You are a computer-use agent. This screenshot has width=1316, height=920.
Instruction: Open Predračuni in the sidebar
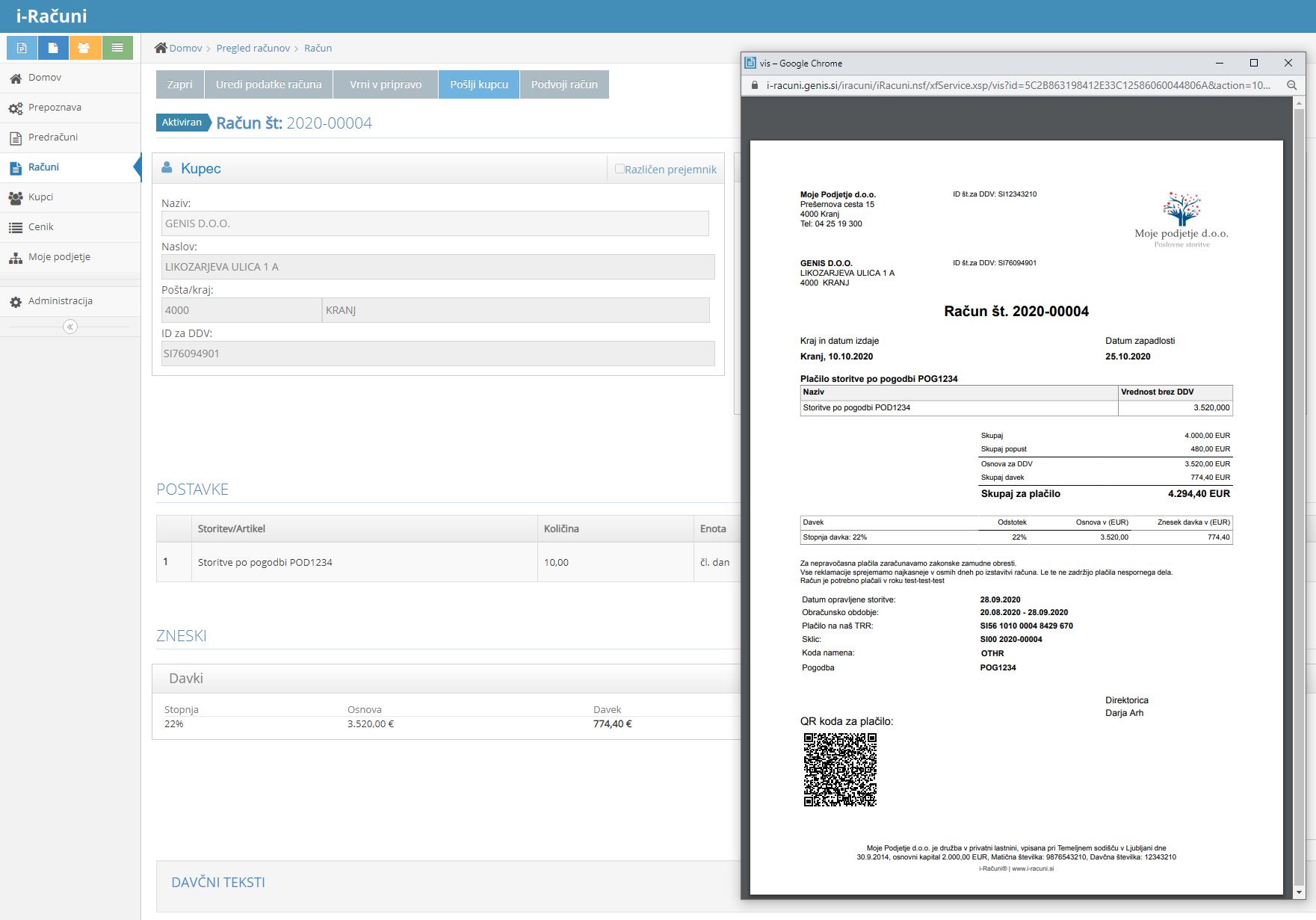70,138
